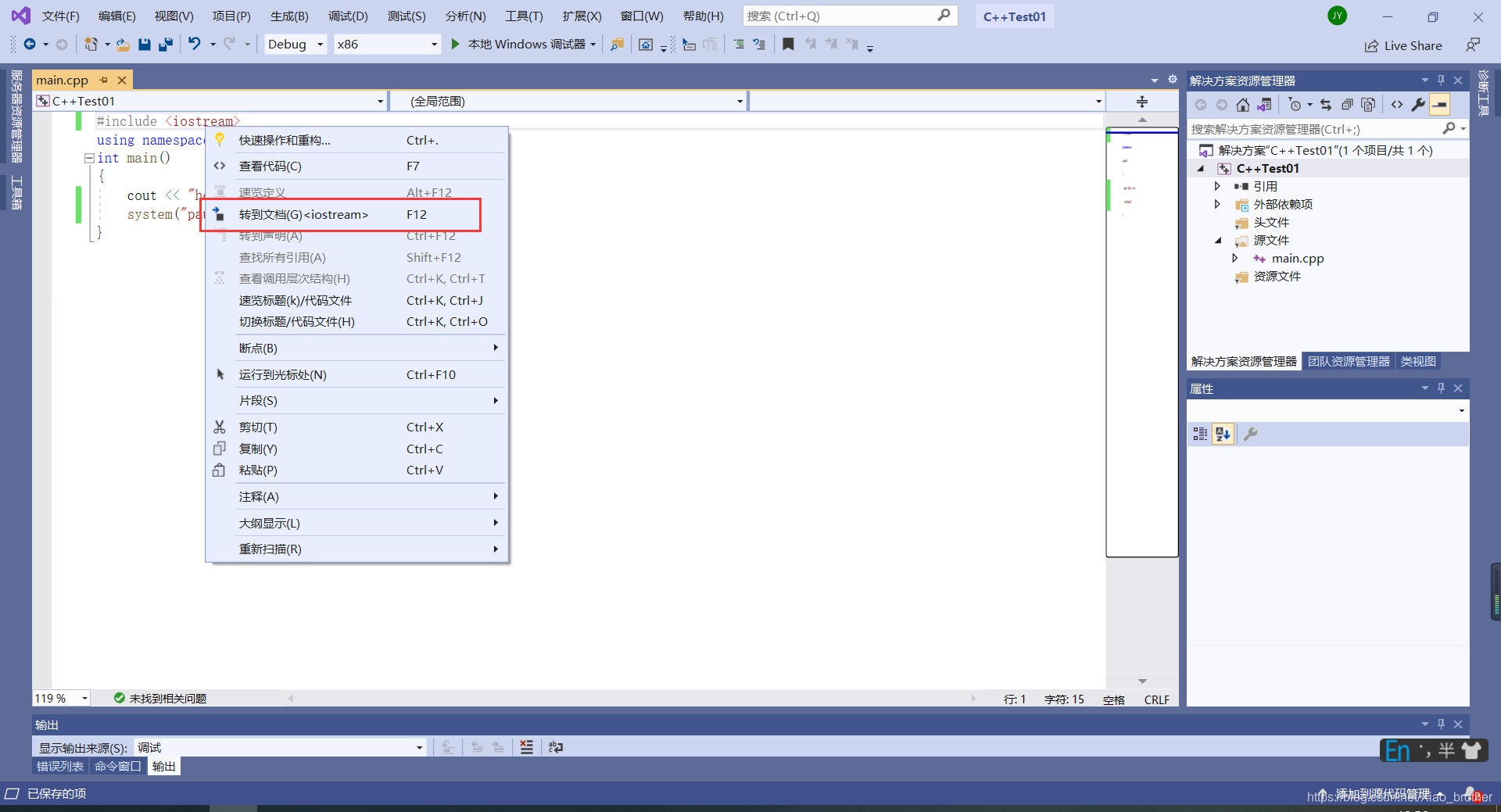Viewport: 1501px width, 812px height.
Task: Open the 注释(A) submenu
Action: [356, 496]
